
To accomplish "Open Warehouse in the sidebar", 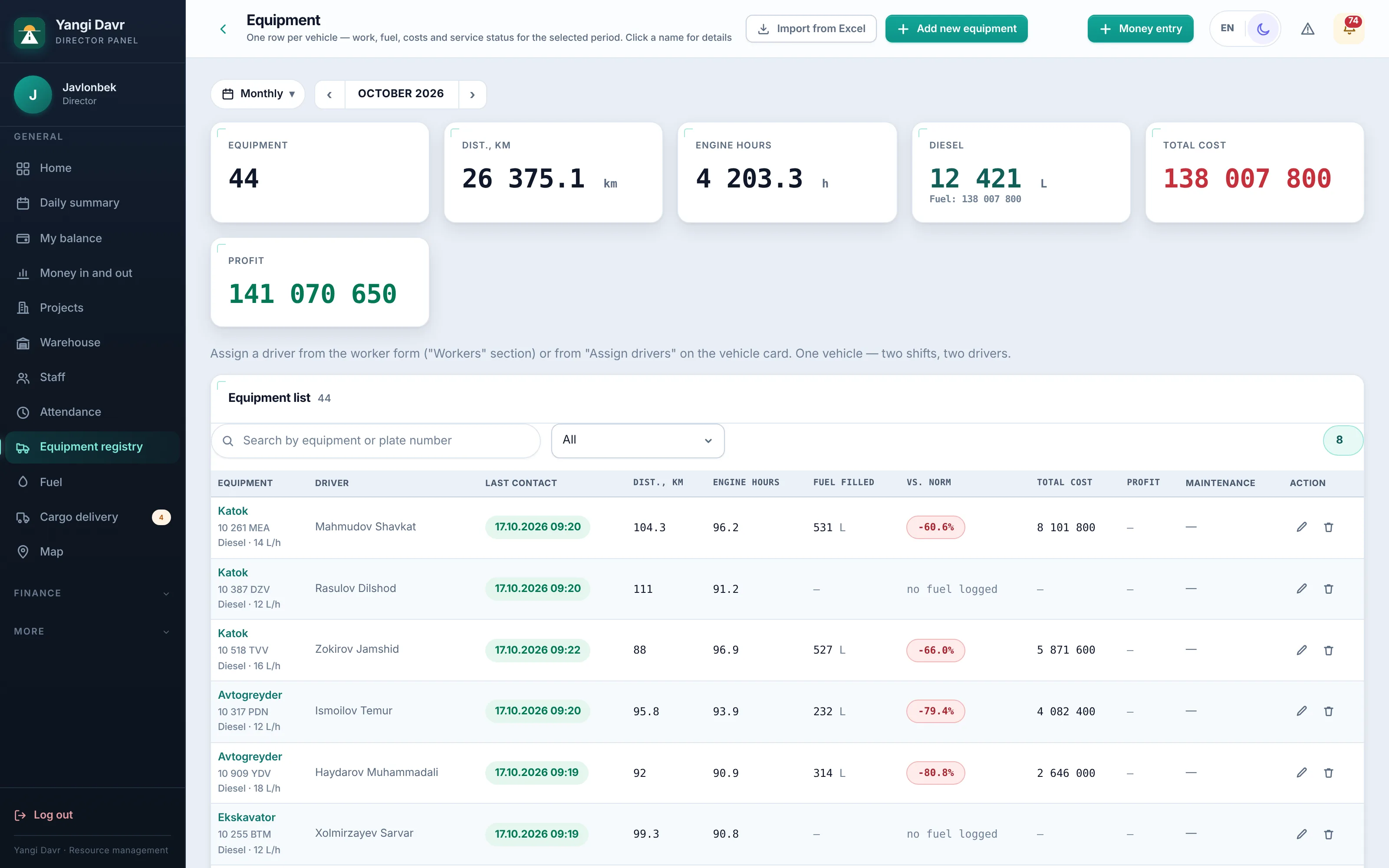I will click(92, 343).
